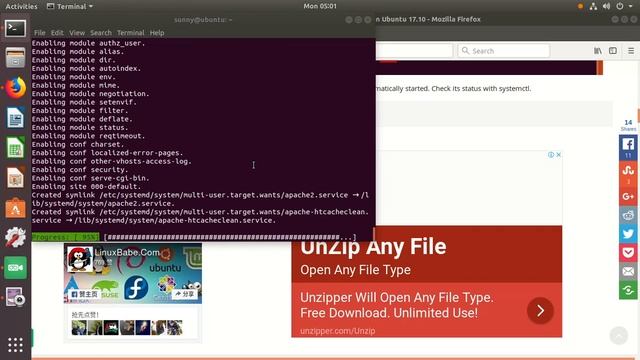Open LibreOffice Calc in the dock

[15, 147]
